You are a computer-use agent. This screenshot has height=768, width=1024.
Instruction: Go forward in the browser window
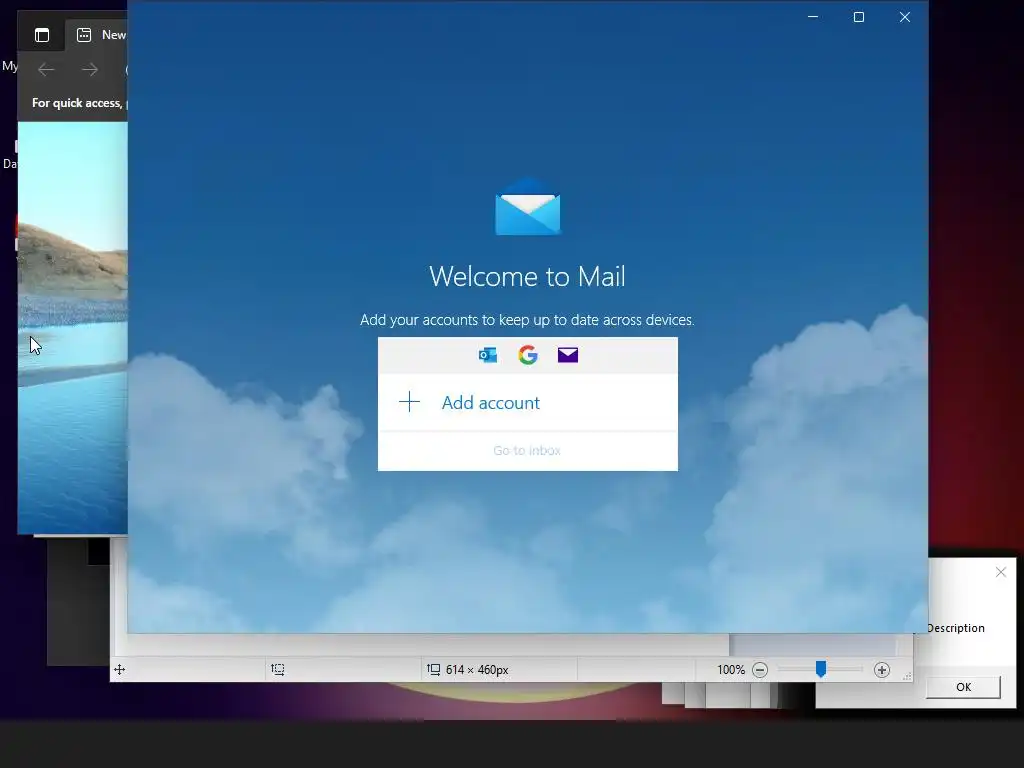tap(90, 69)
